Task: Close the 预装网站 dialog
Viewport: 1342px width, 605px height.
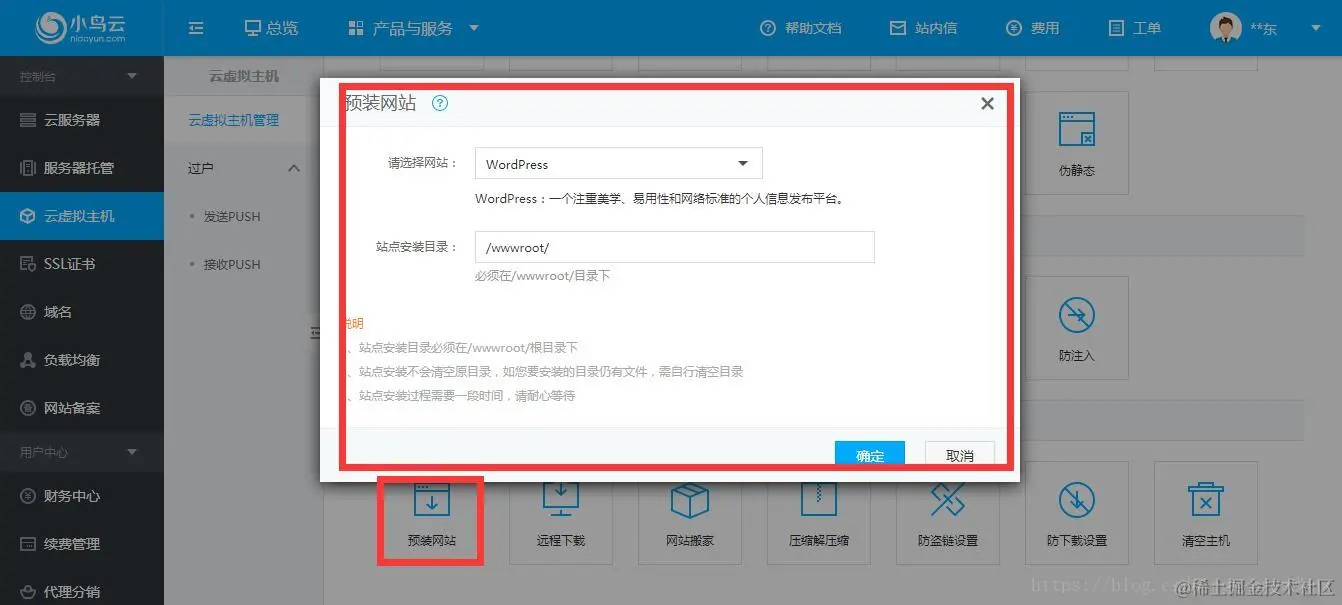Action: [987, 103]
